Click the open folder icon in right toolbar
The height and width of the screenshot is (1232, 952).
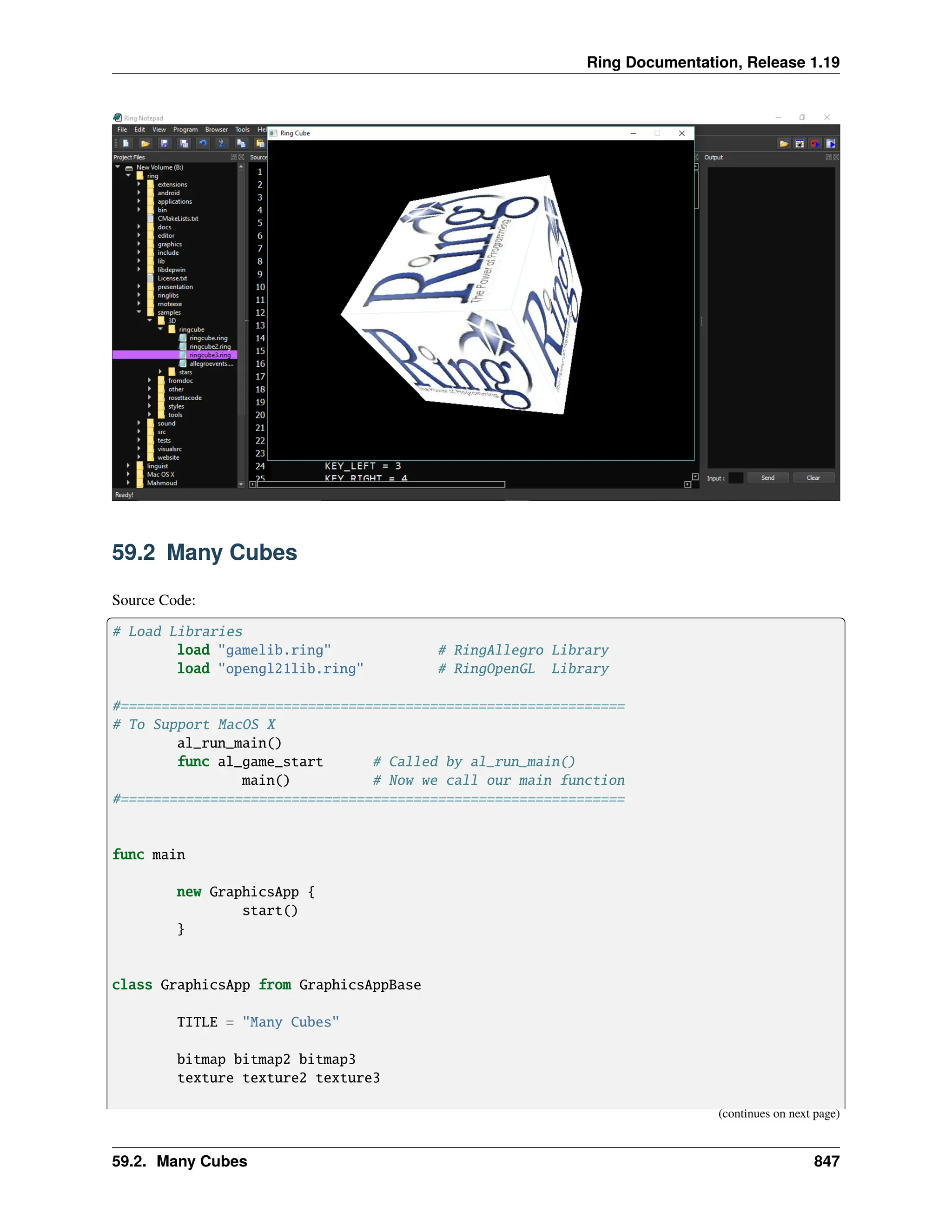point(784,144)
